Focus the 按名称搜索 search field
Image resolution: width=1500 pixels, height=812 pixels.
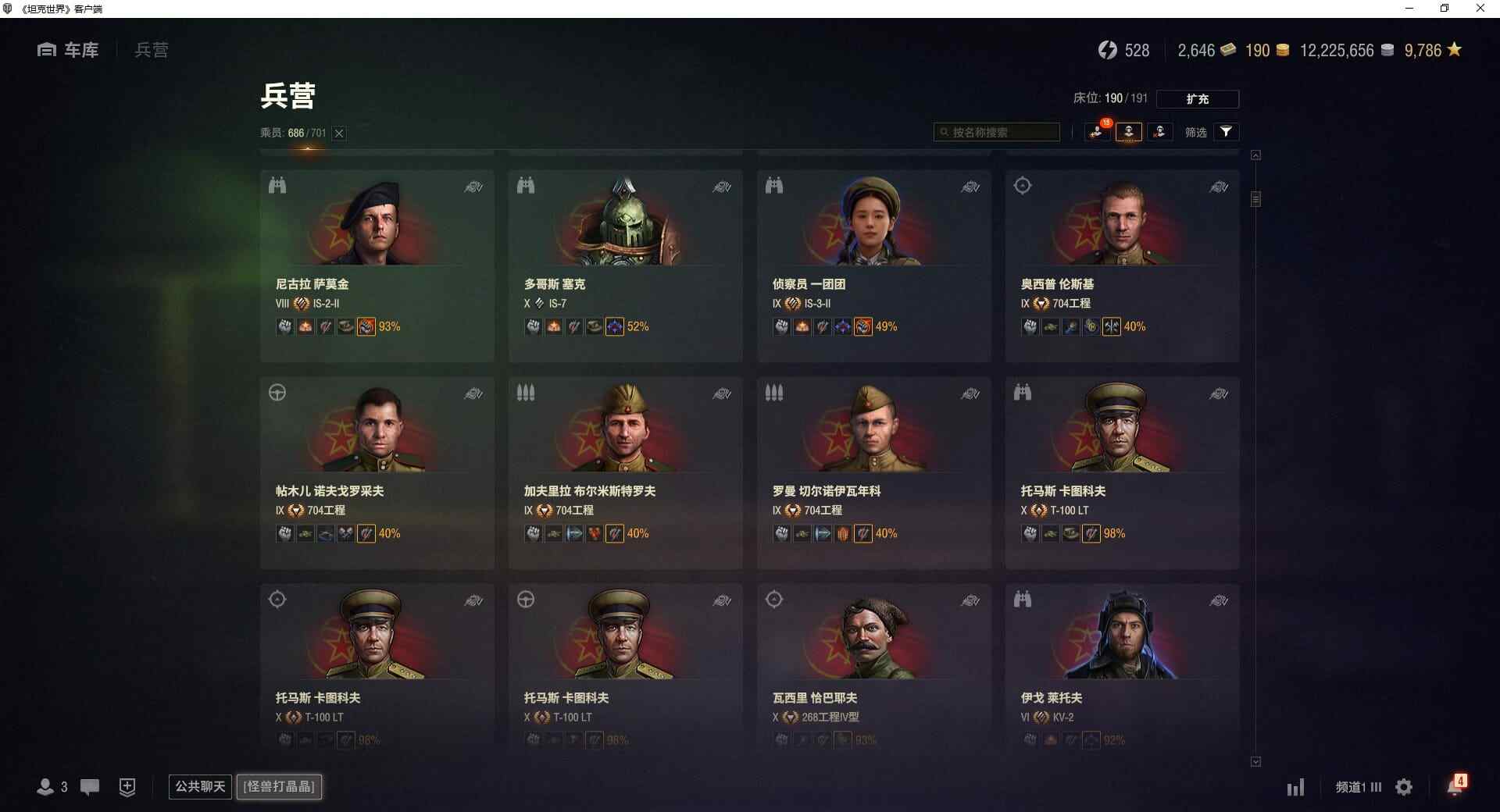(x=997, y=132)
